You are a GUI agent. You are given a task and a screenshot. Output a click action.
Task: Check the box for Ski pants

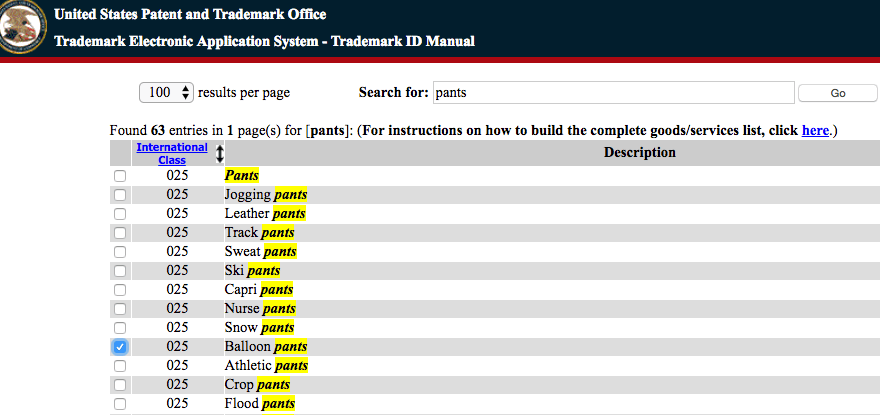click(120, 271)
